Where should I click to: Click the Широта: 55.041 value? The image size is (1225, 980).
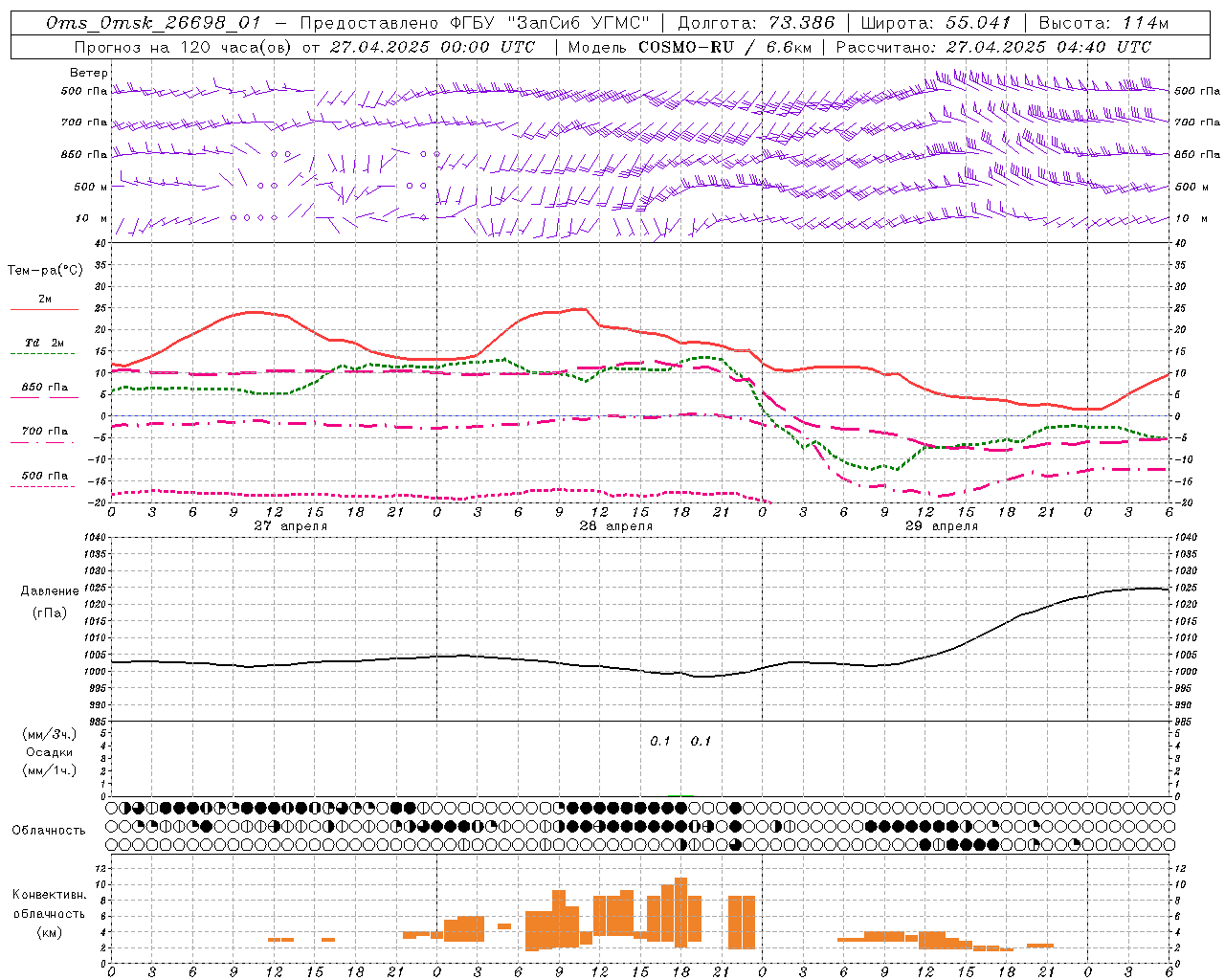[935, 23]
